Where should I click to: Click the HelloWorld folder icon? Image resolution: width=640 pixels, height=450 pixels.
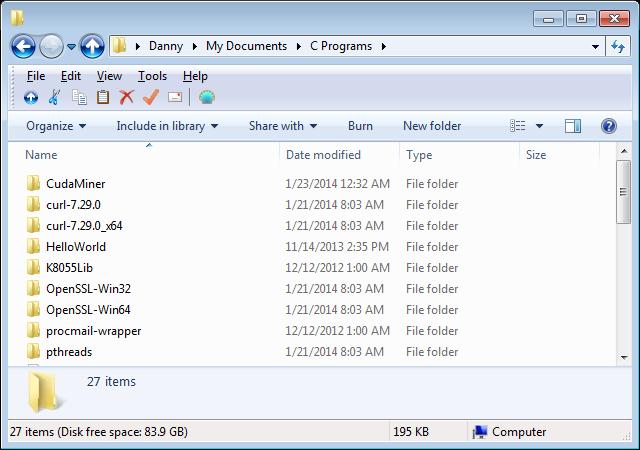click(x=33, y=247)
